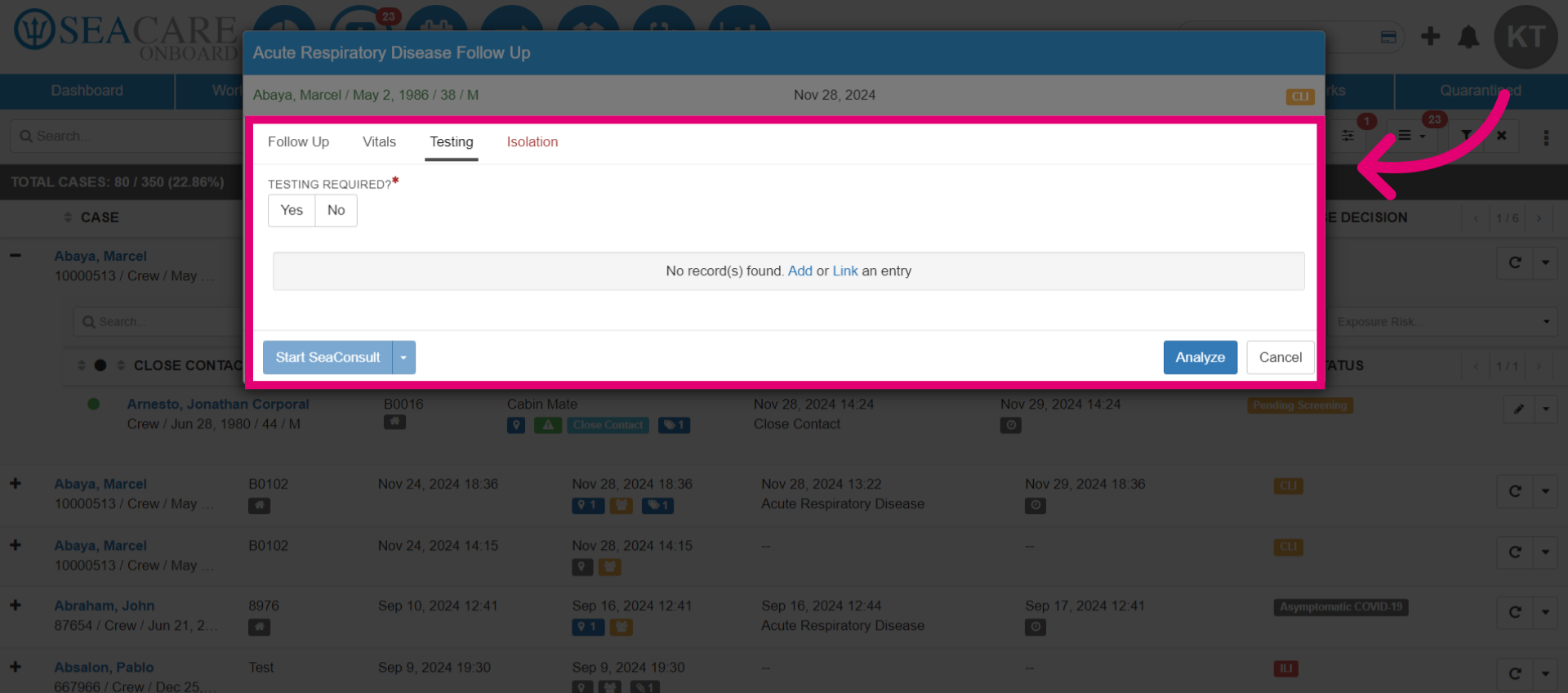Collapse the expanded Abaya, Marcel row with minus
This screenshot has height=693, width=1568.
(x=16, y=255)
